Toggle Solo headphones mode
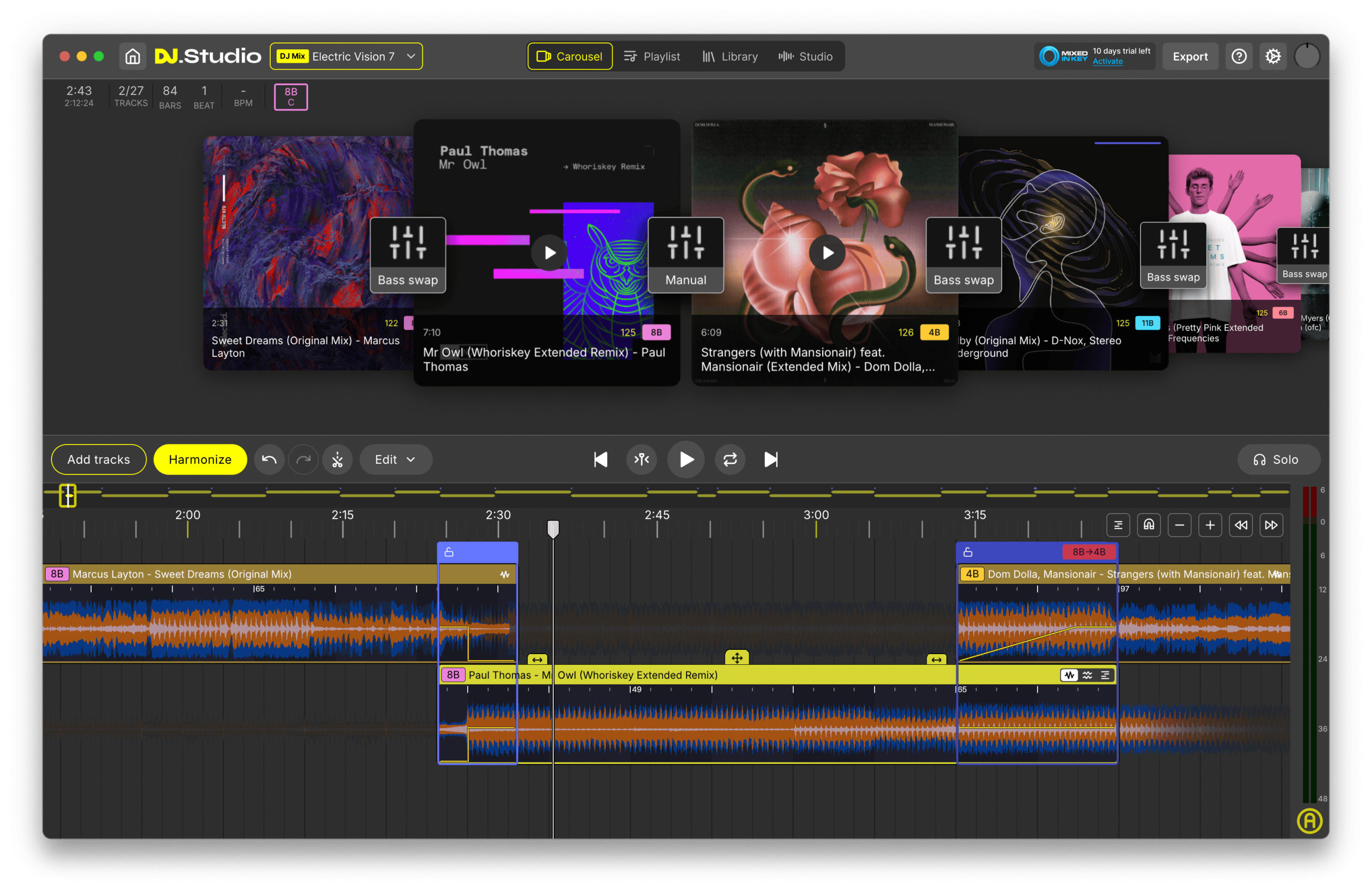This screenshot has height=890, width=1372. [1278, 459]
